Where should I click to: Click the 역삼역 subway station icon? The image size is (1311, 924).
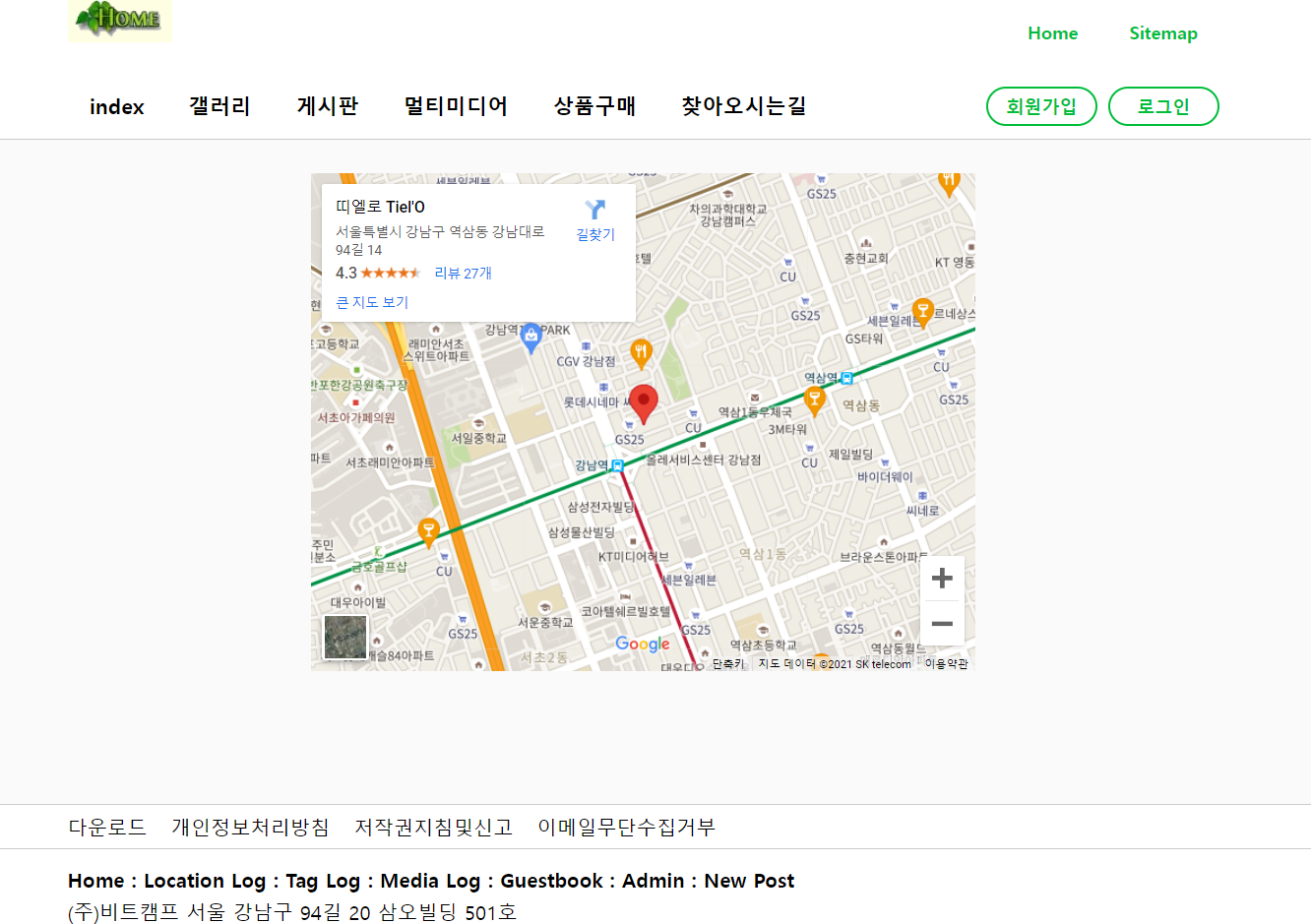[x=846, y=378]
